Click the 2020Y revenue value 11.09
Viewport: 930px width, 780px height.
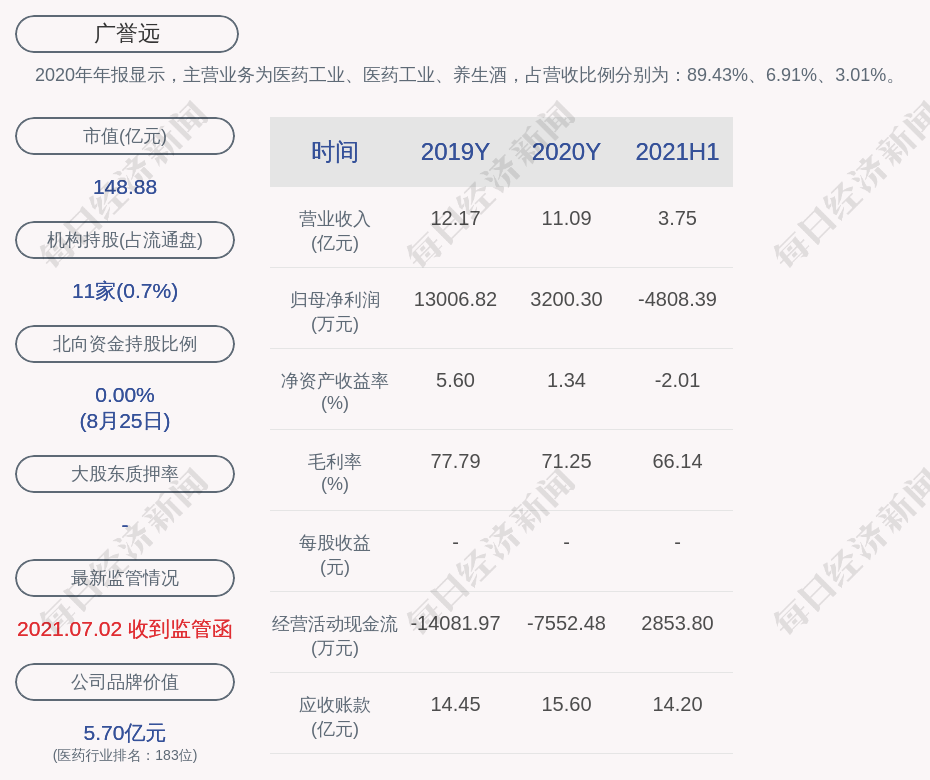coord(566,218)
